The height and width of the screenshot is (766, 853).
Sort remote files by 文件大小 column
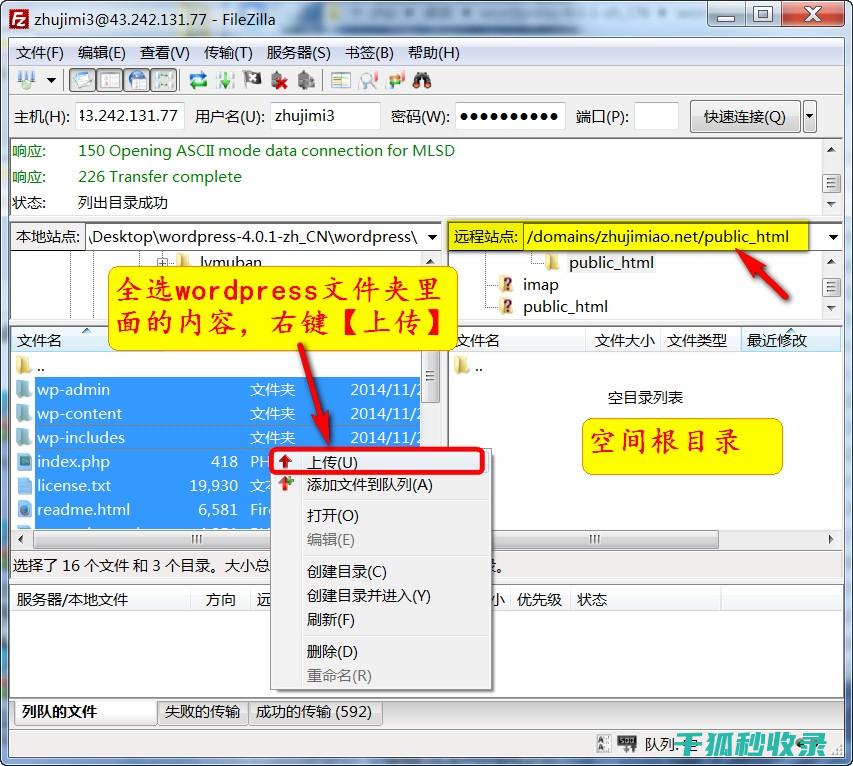(625, 341)
